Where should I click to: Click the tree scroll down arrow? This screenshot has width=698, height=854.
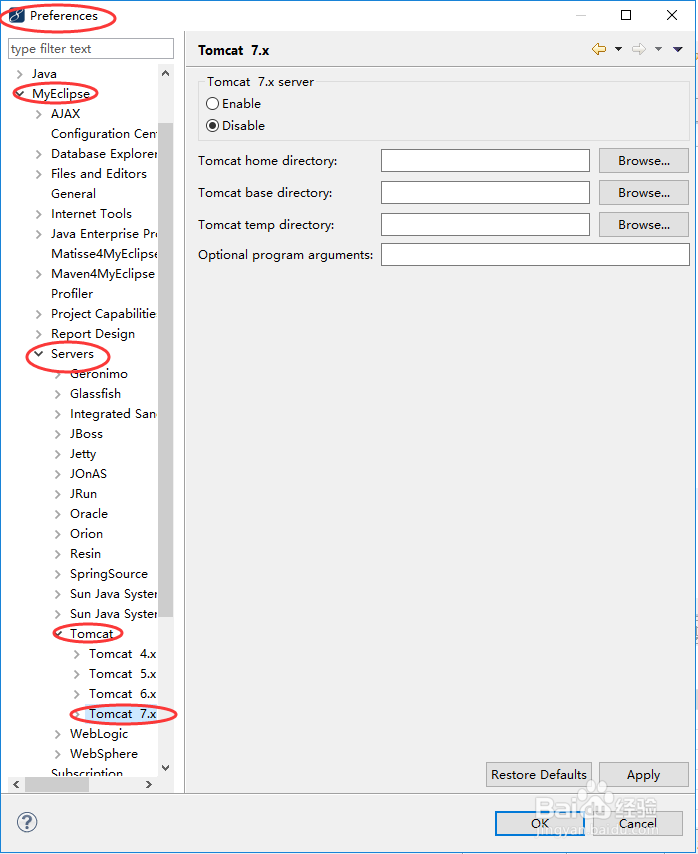pyautogui.click(x=166, y=768)
